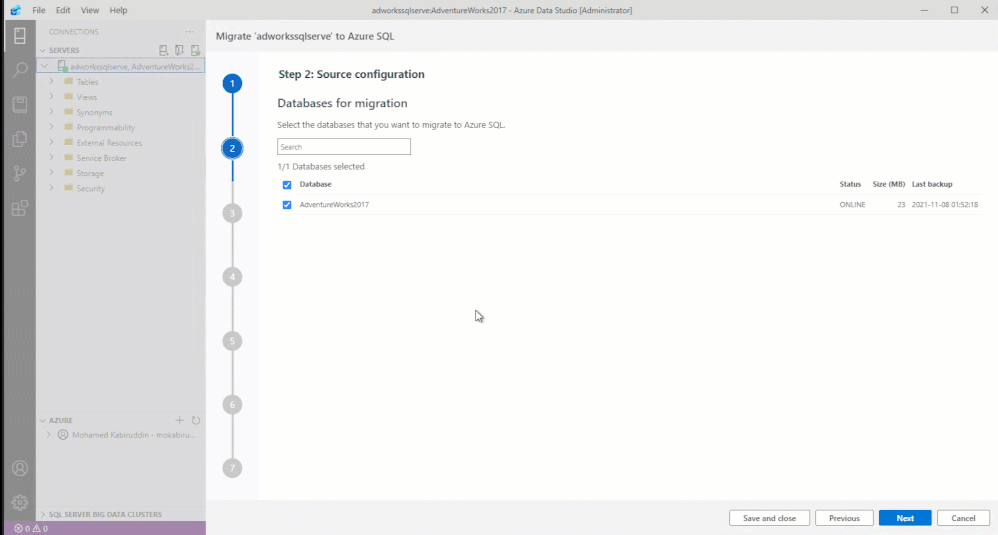Collapse the adworkssqlserve server node
This screenshot has width=998, height=535.
click(x=45, y=66)
